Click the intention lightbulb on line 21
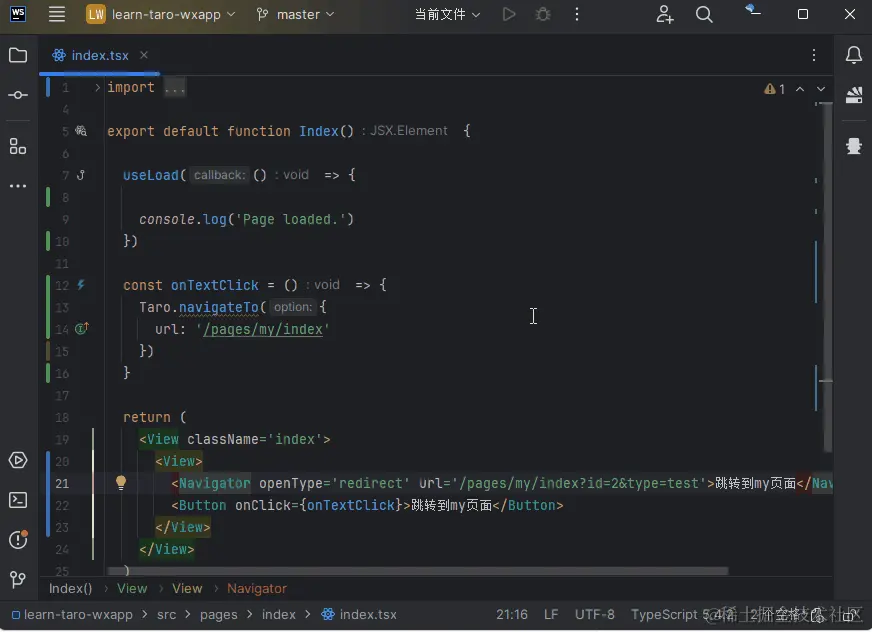 tap(121, 483)
